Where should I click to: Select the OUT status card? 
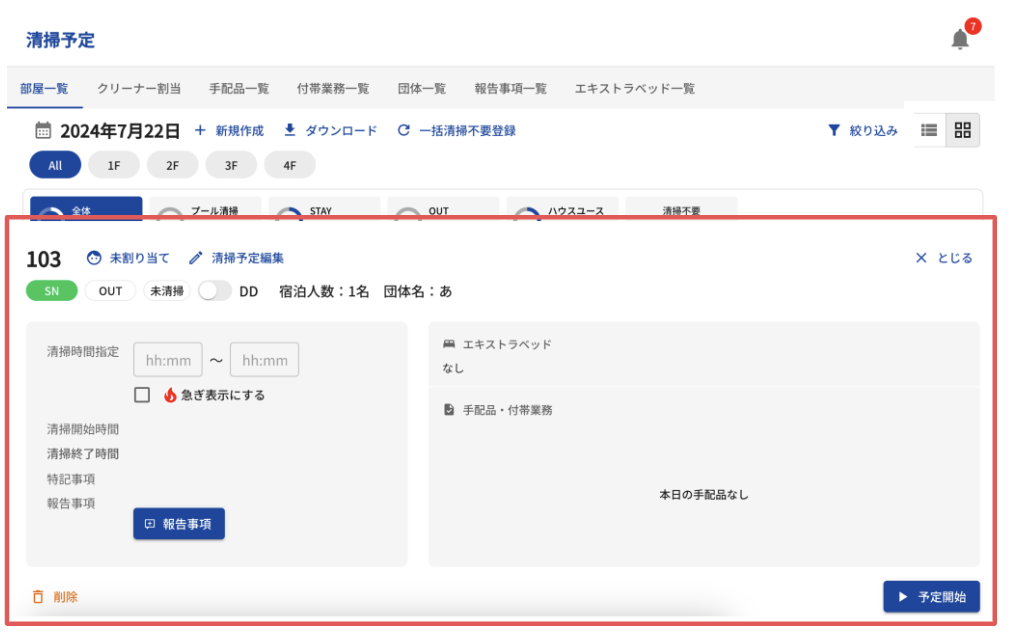point(443,208)
